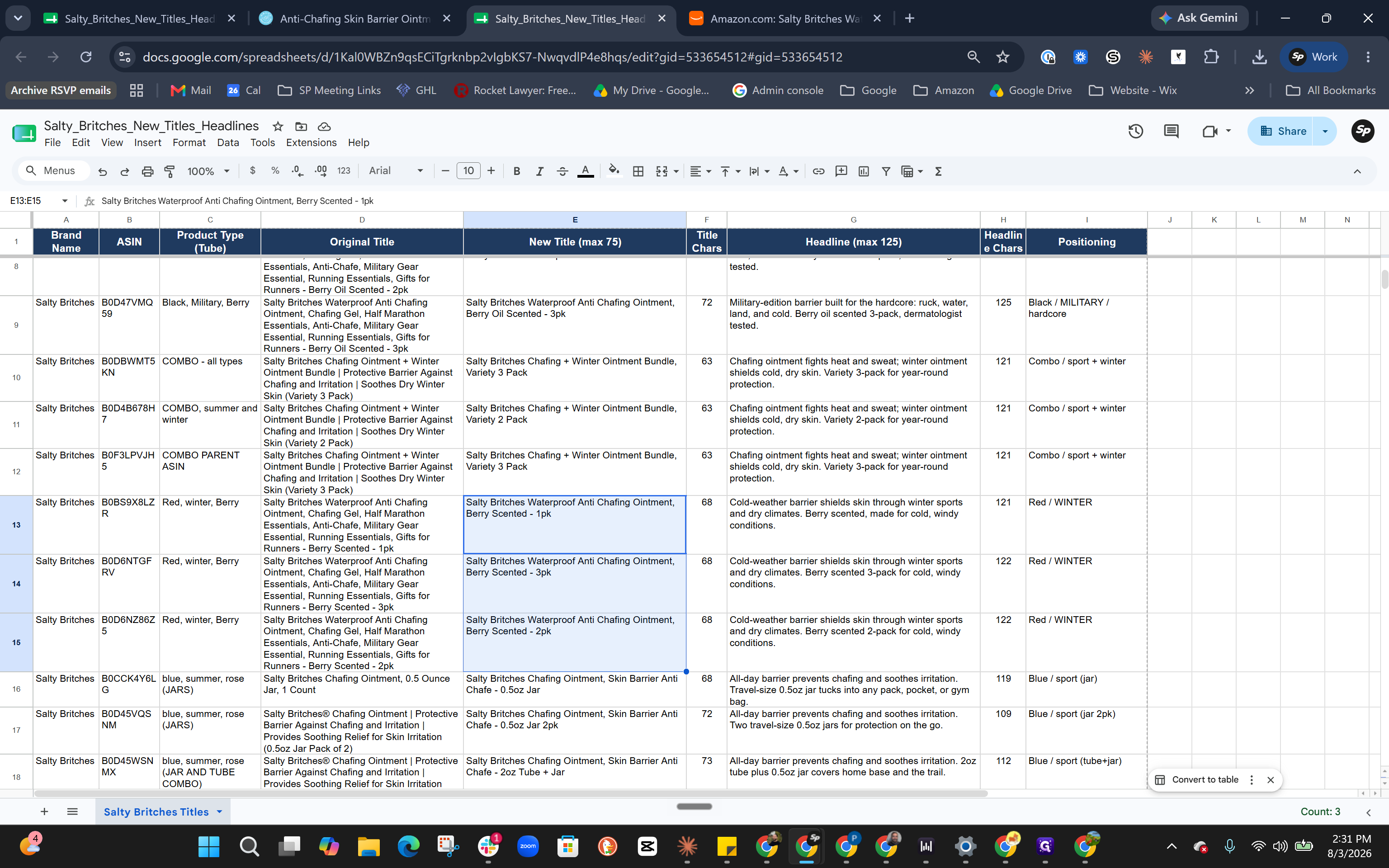Click the Undo icon in Sheets toolbar
This screenshot has width=1389, height=868.
[x=103, y=171]
